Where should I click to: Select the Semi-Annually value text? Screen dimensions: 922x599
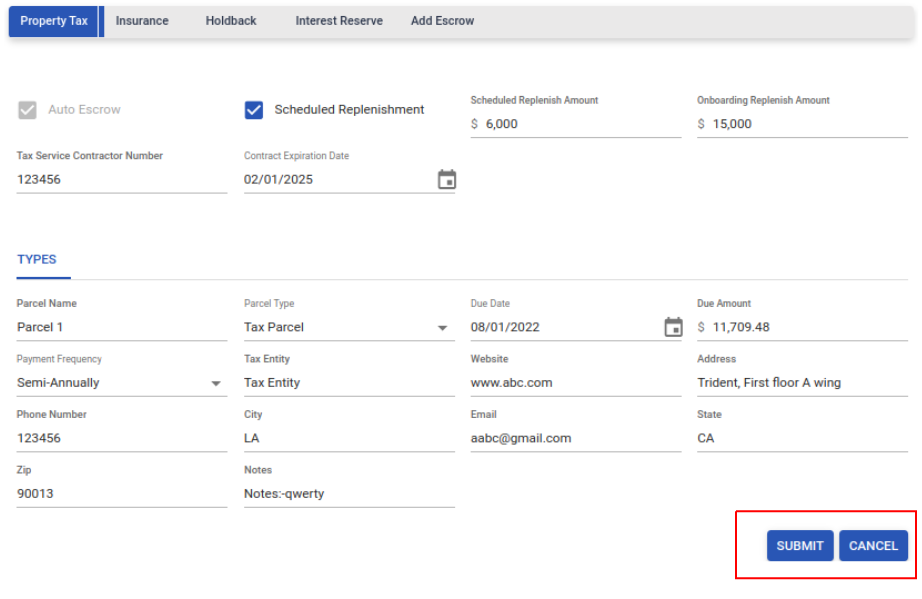coord(58,383)
